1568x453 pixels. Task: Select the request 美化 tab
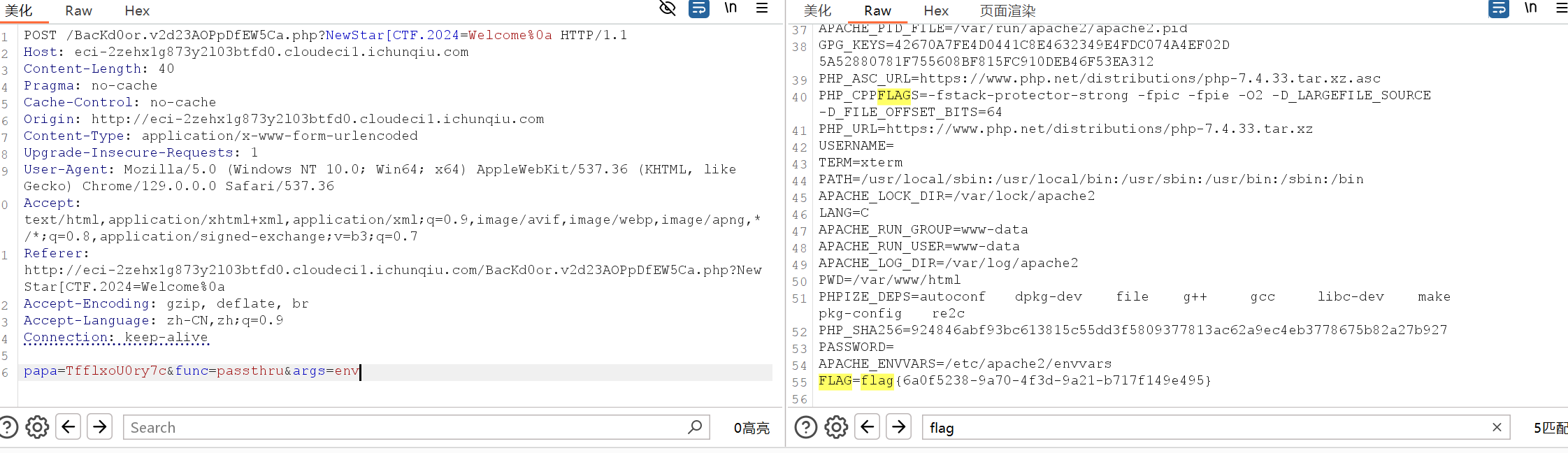point(19,11)
